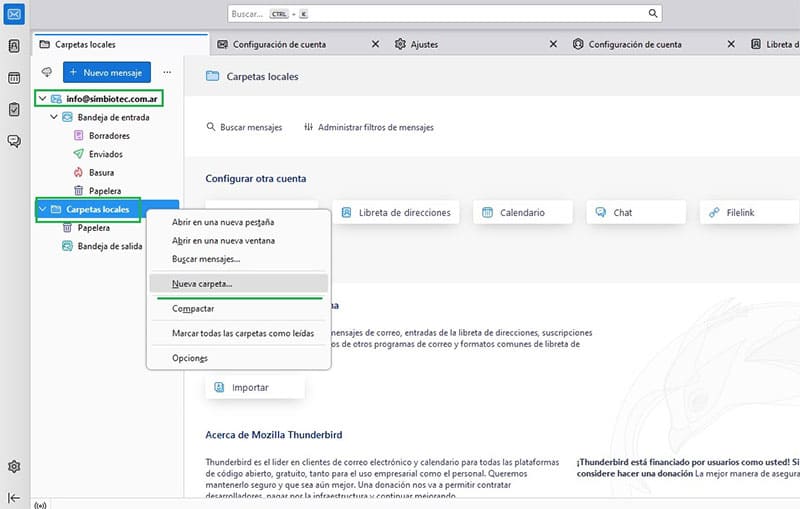Click the get messages cloud icon
Screen dimensions: 800x509
pyautogui.click(x=47, y=72)
